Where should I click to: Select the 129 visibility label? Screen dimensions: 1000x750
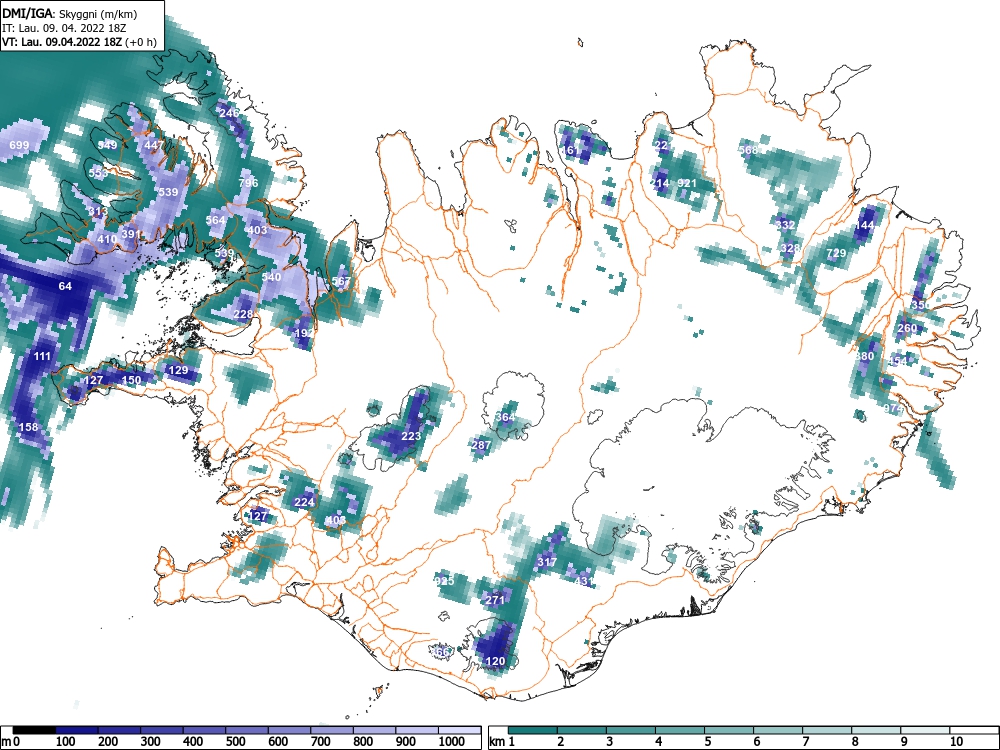click(178, 370)
